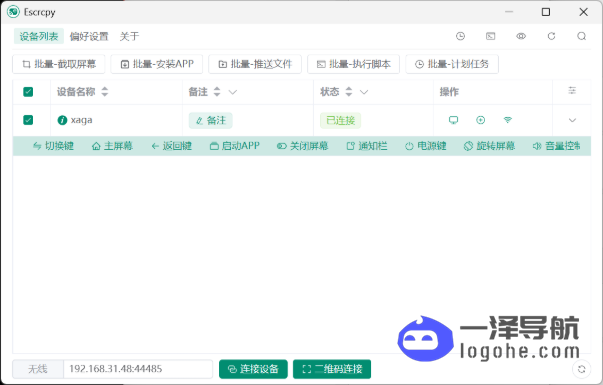Screen dimensions: 603x385
Task: Click the eye icon in top toolbar
Action: [x=521, y=36]
